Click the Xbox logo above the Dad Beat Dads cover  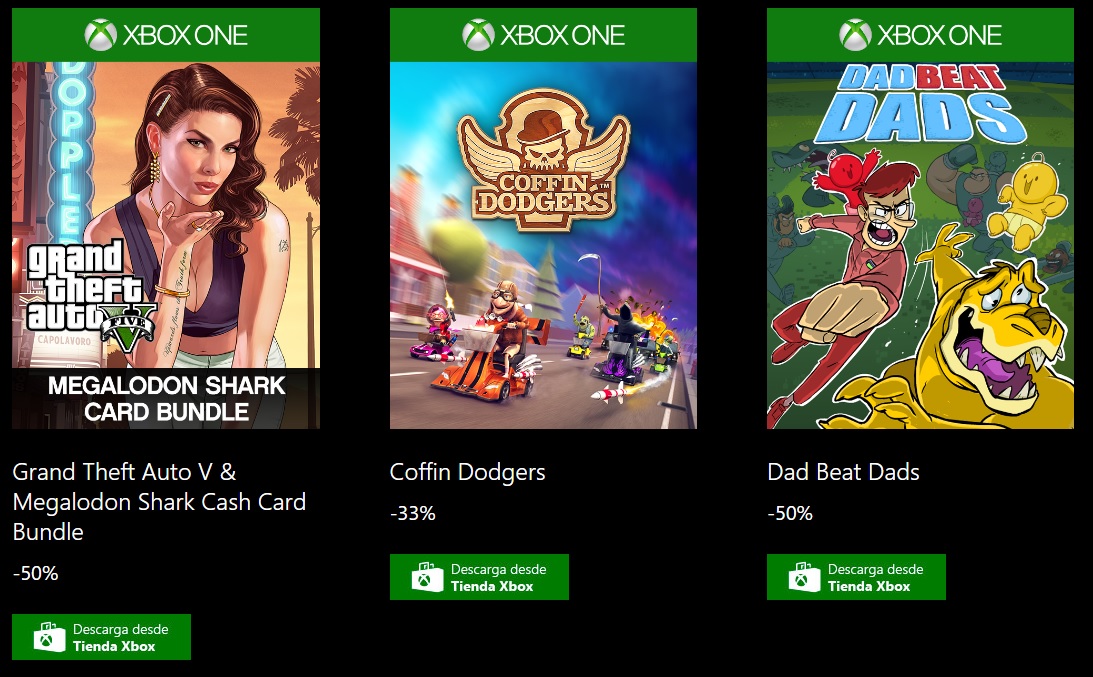856,36
